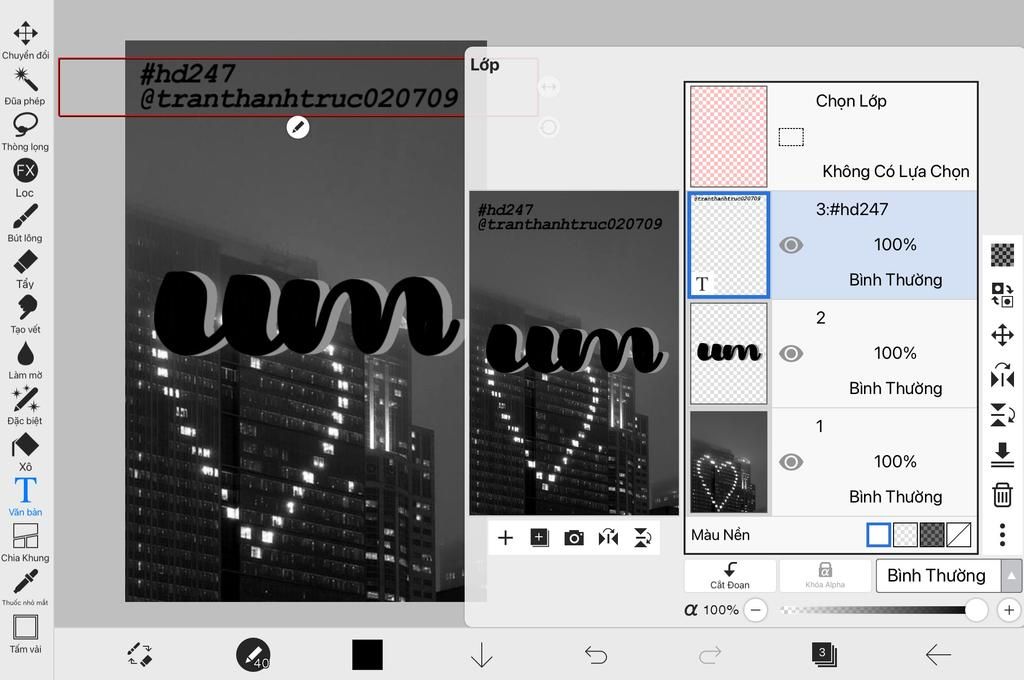Import photo with the camera icon

[574, 538]
